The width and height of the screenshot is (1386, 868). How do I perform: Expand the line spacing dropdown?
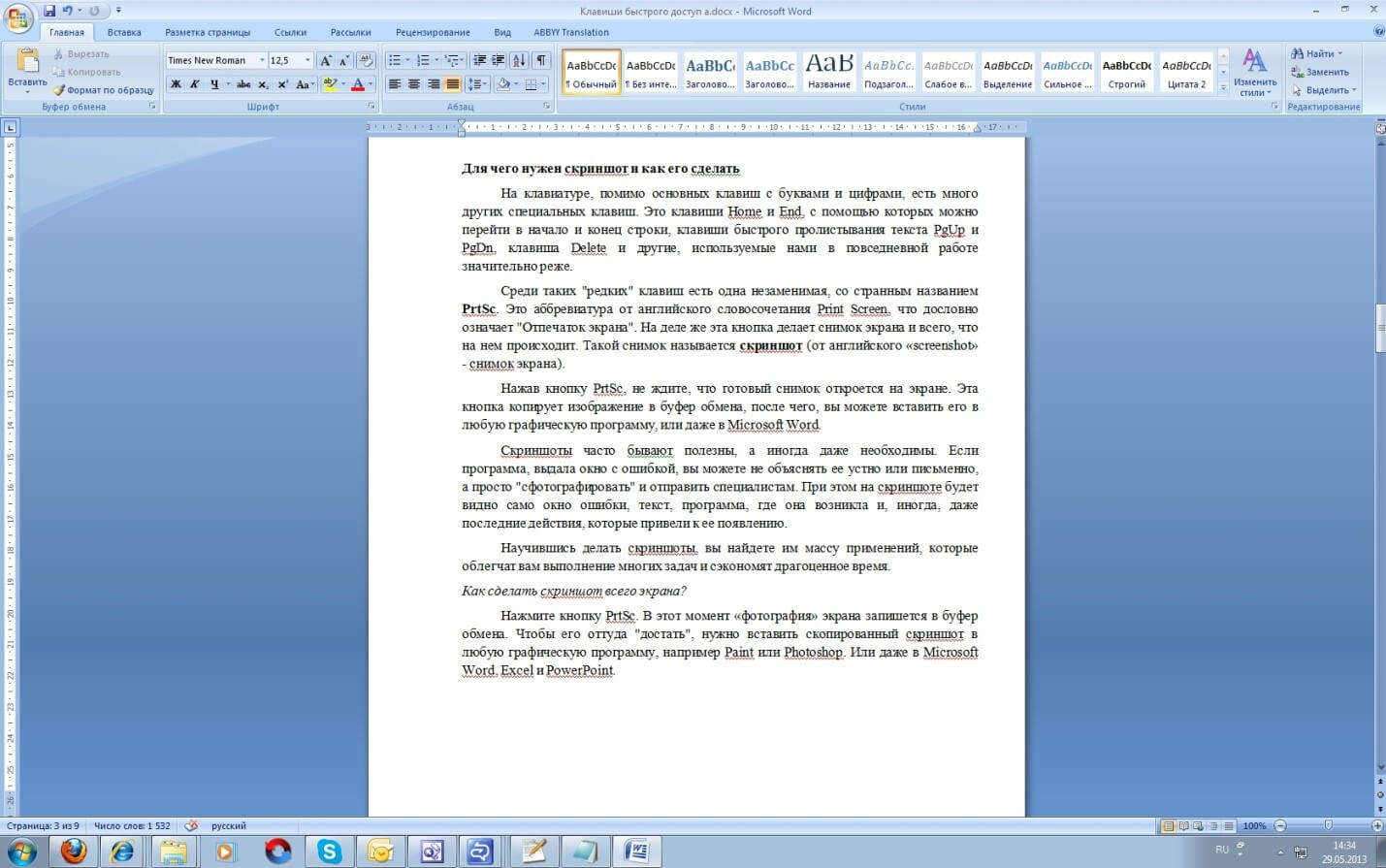484,84
